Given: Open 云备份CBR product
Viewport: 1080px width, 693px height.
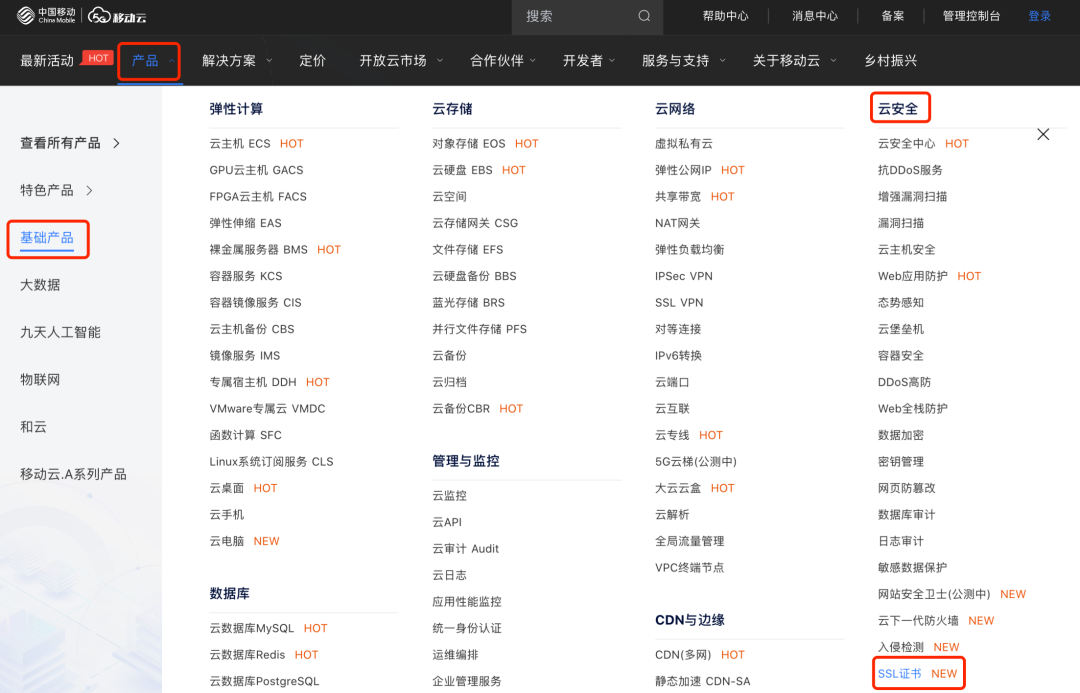Looking at the screenshot, I should click(461, 408).
